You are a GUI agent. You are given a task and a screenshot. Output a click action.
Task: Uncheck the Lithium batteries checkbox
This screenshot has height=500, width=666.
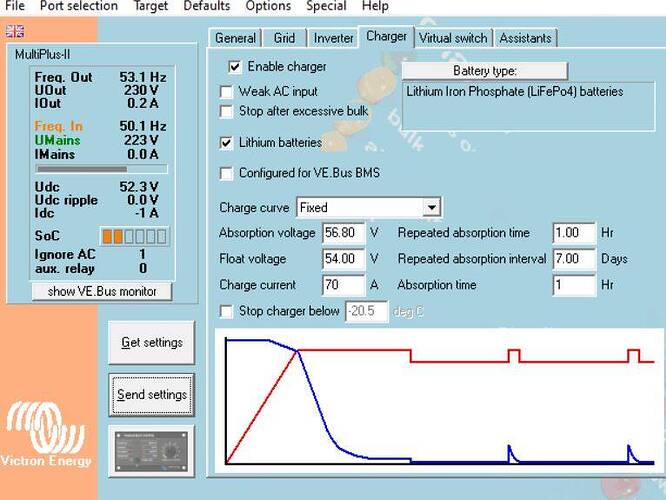[x=226, y=143]
